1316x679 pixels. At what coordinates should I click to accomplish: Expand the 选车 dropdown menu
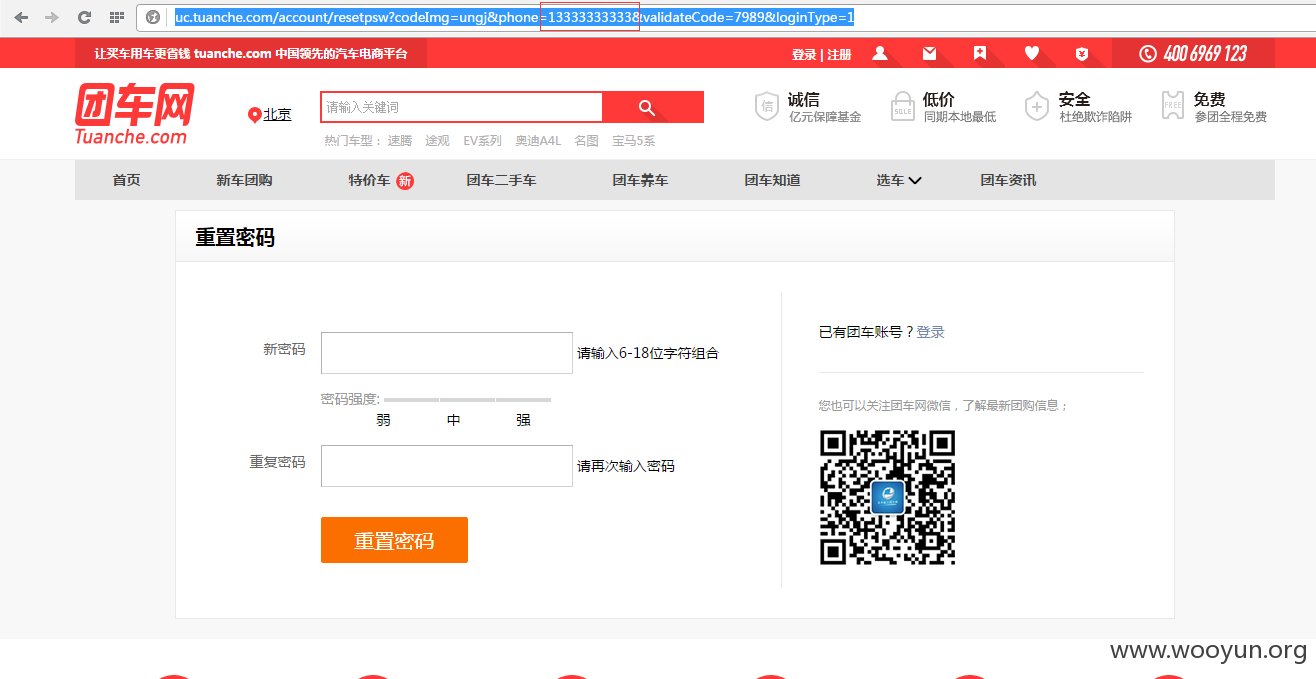[899, 180]
